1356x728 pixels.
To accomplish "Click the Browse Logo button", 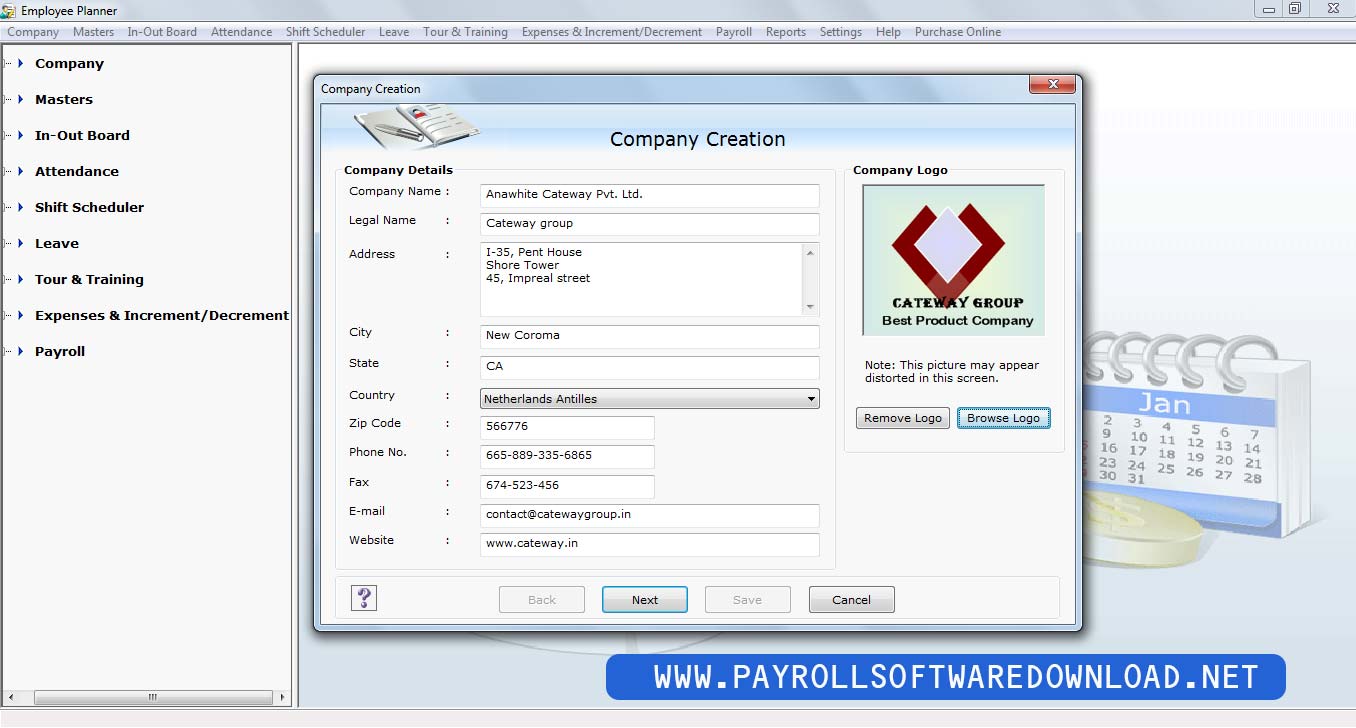I will pos(1004,418).
